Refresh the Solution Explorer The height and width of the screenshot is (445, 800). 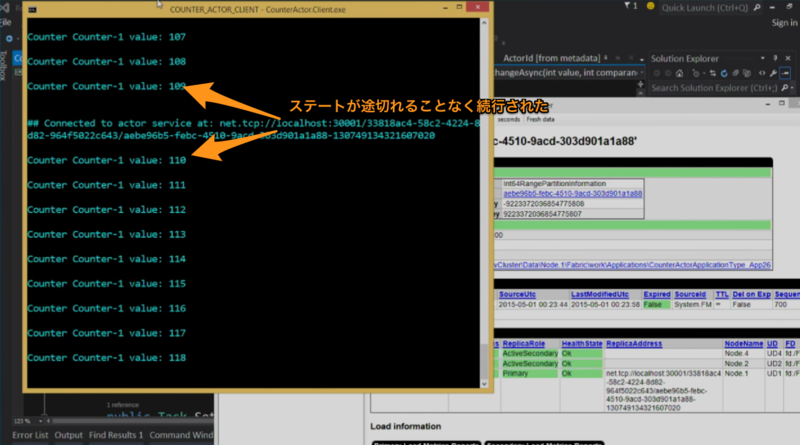point(724,73)
